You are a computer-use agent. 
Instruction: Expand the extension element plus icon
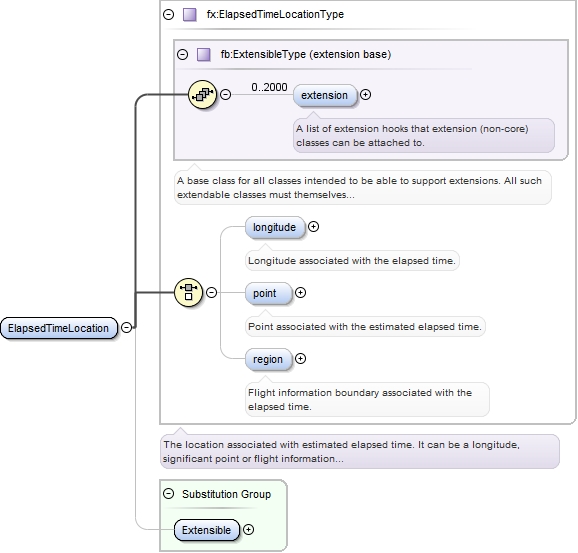pyautogui.click(x=365, y=95)
